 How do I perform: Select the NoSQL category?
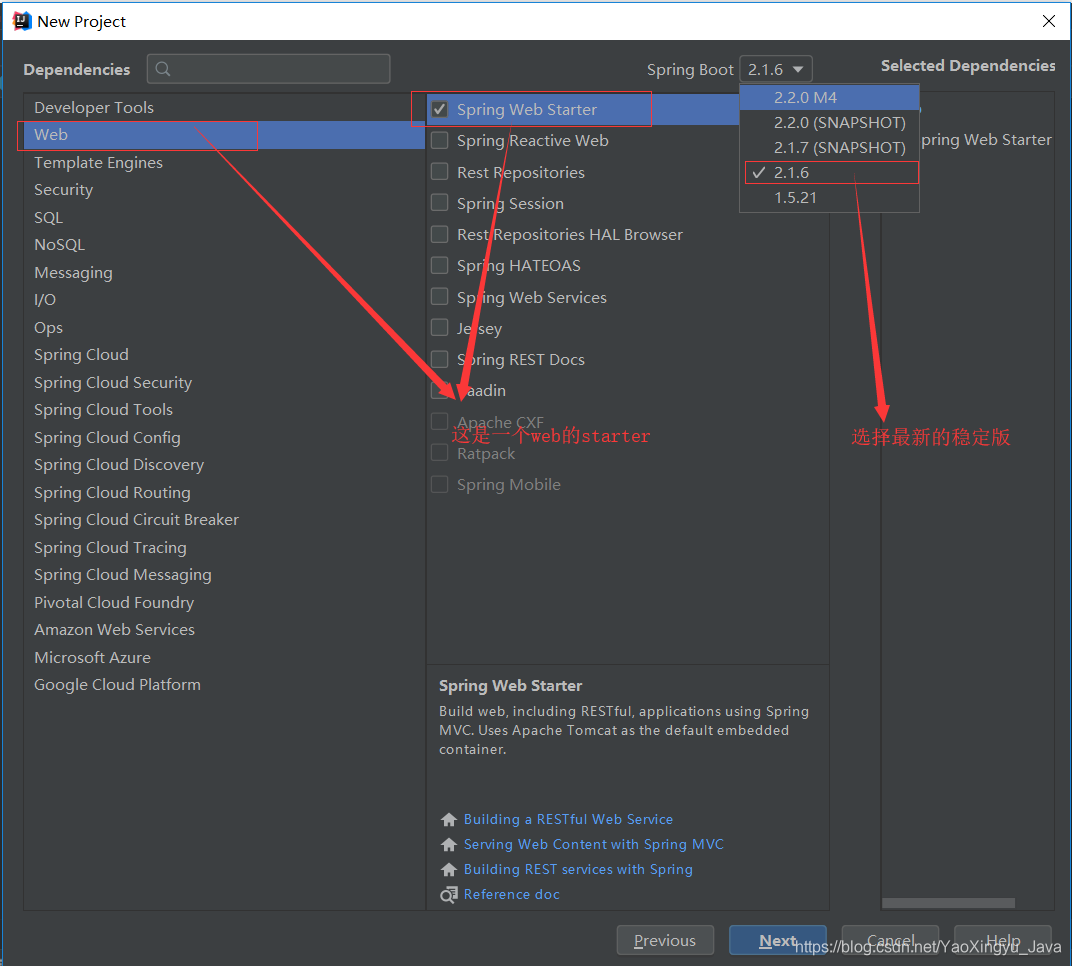coord(224,245)
